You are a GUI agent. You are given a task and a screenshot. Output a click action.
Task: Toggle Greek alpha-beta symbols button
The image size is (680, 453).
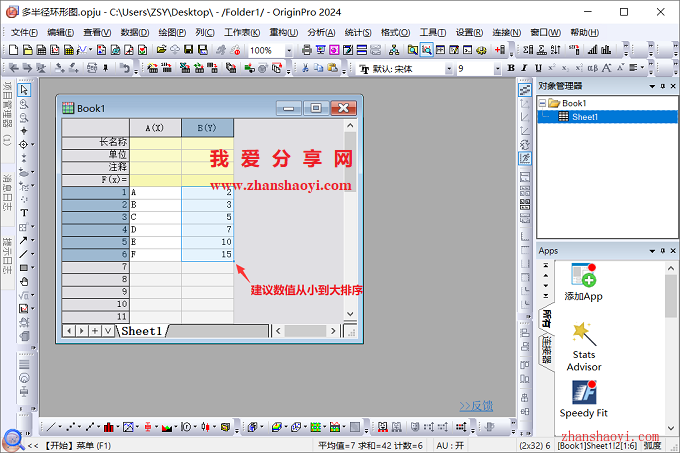[x=592, y=68]
